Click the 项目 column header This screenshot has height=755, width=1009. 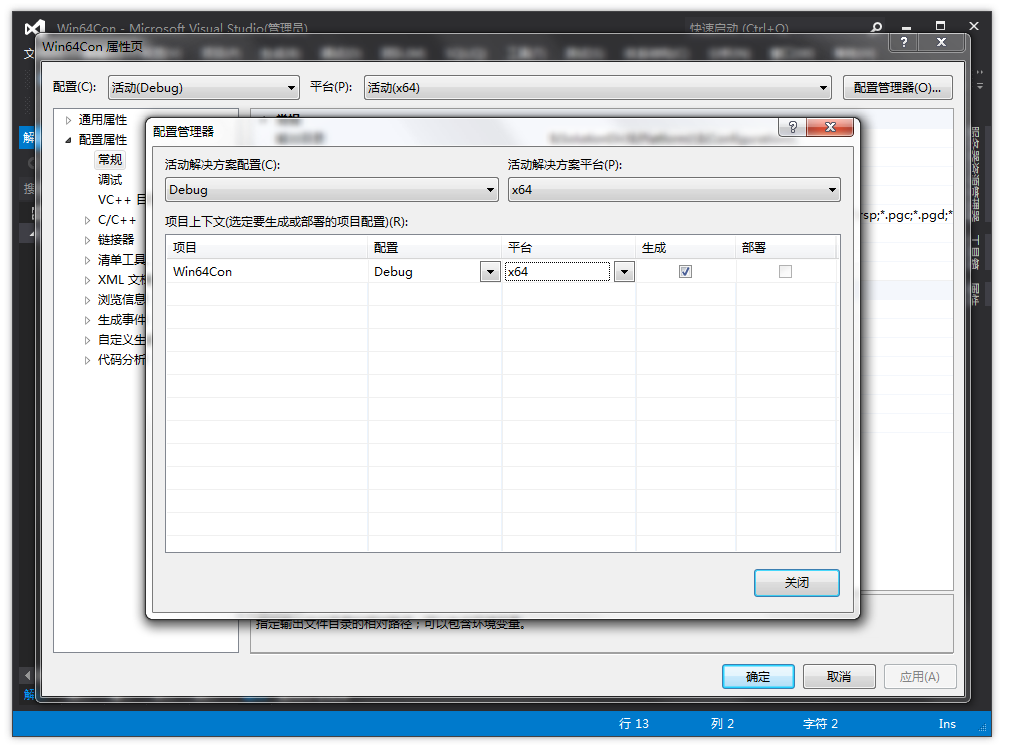point(266,248)
